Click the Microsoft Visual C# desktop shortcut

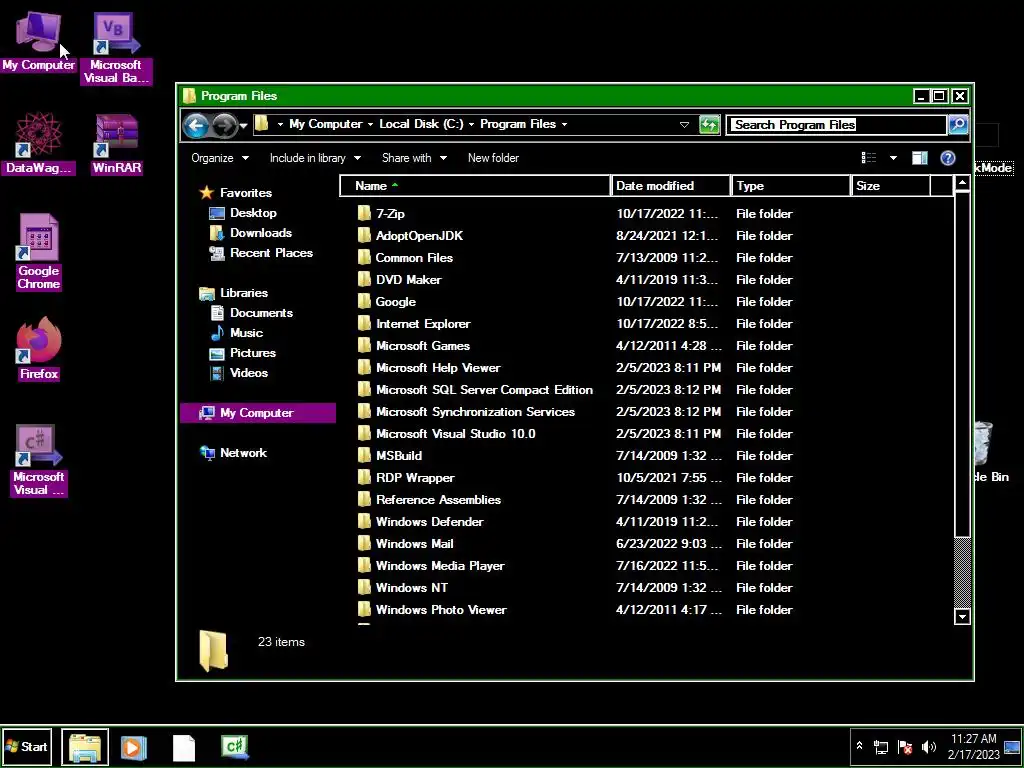(x=39, y=460)
